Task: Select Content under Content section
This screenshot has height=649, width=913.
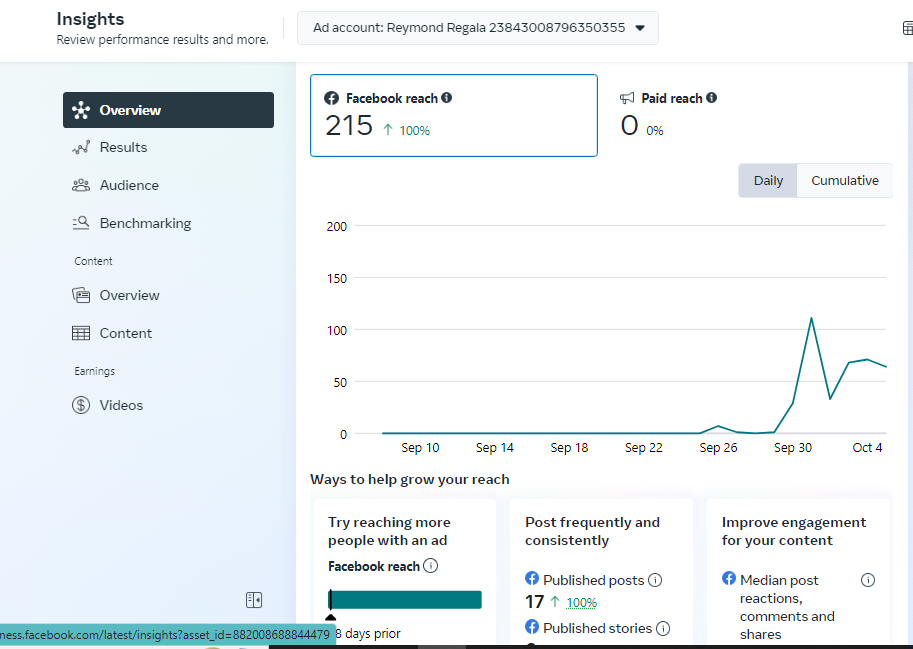Action: 126,333
